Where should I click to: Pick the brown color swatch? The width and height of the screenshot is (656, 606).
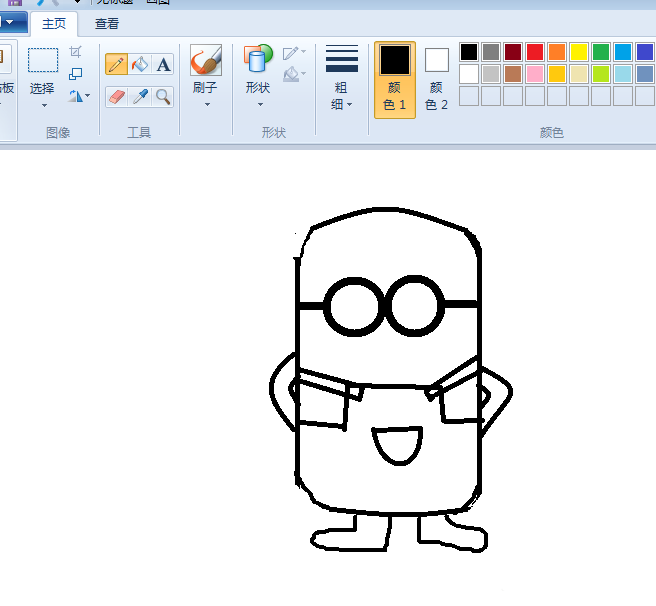coord(513,74)
